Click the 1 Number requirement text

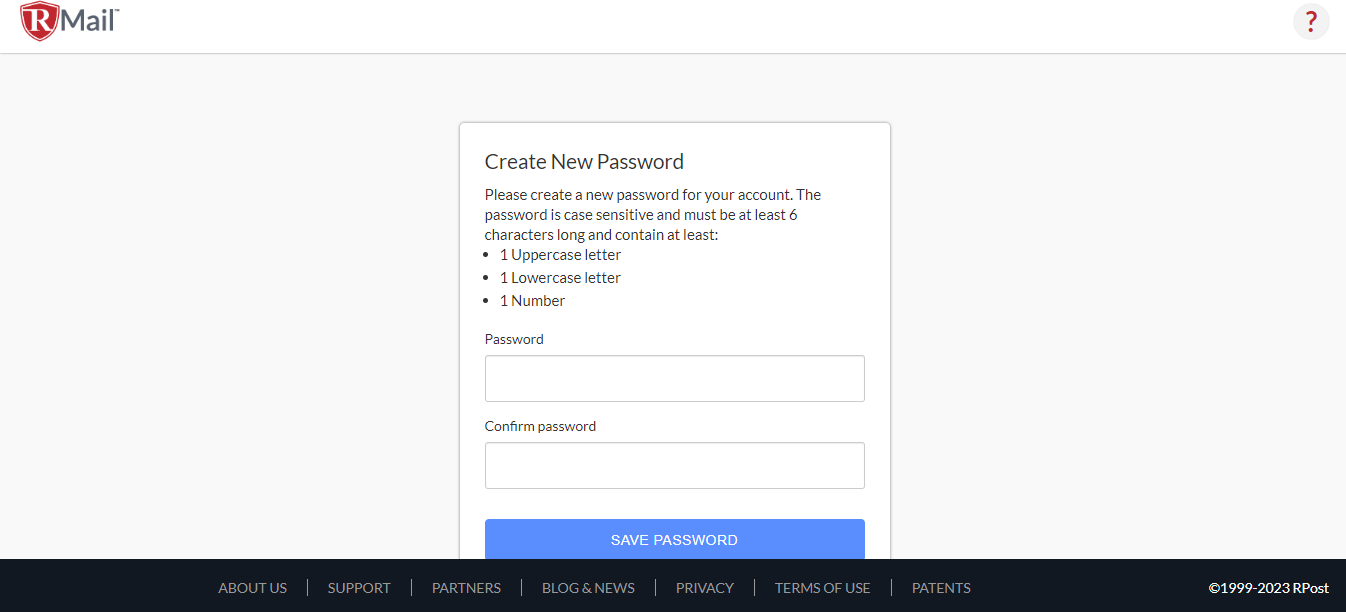(532, 301)
